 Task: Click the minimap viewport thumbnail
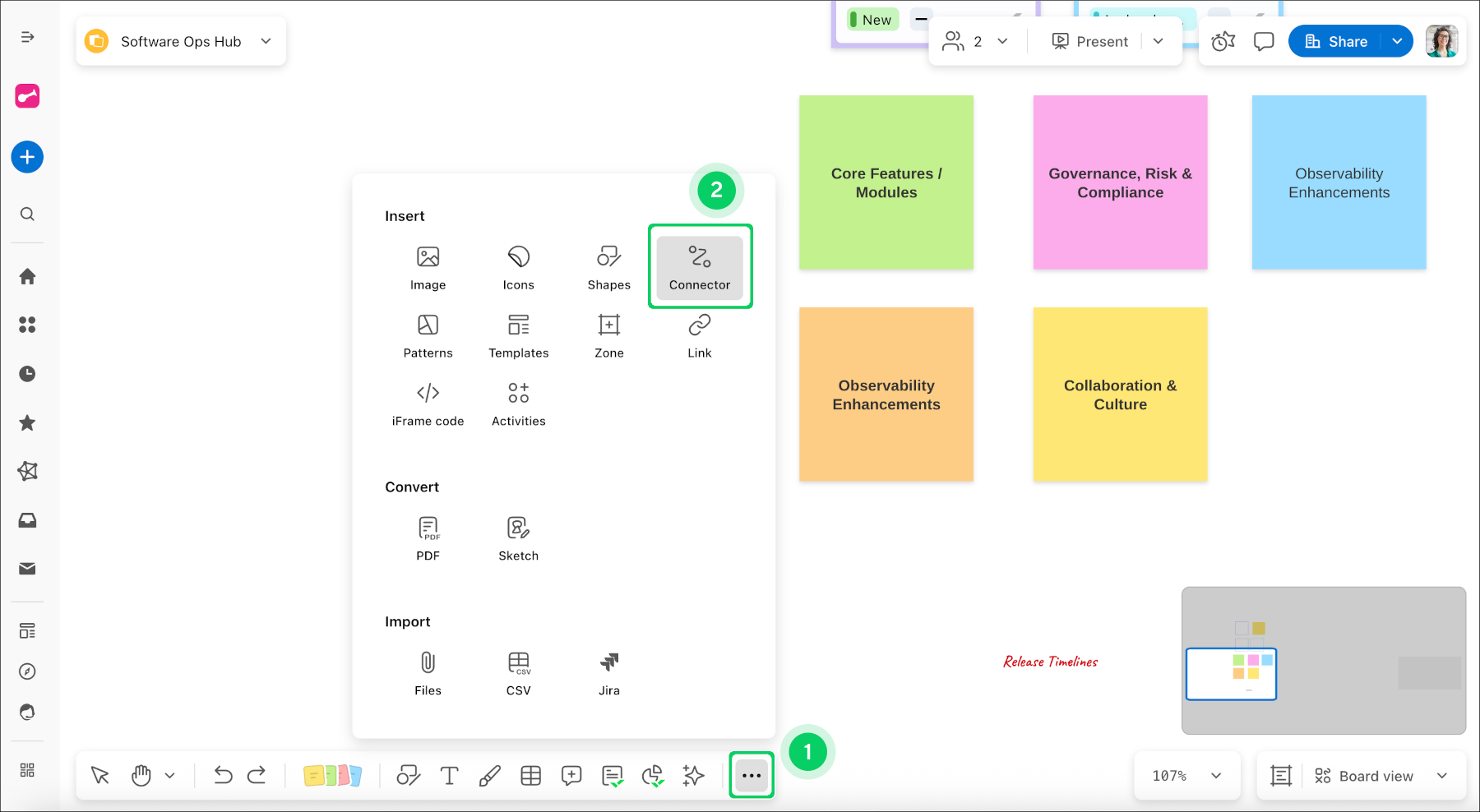pyautogui.click(x=1231, y=674)
